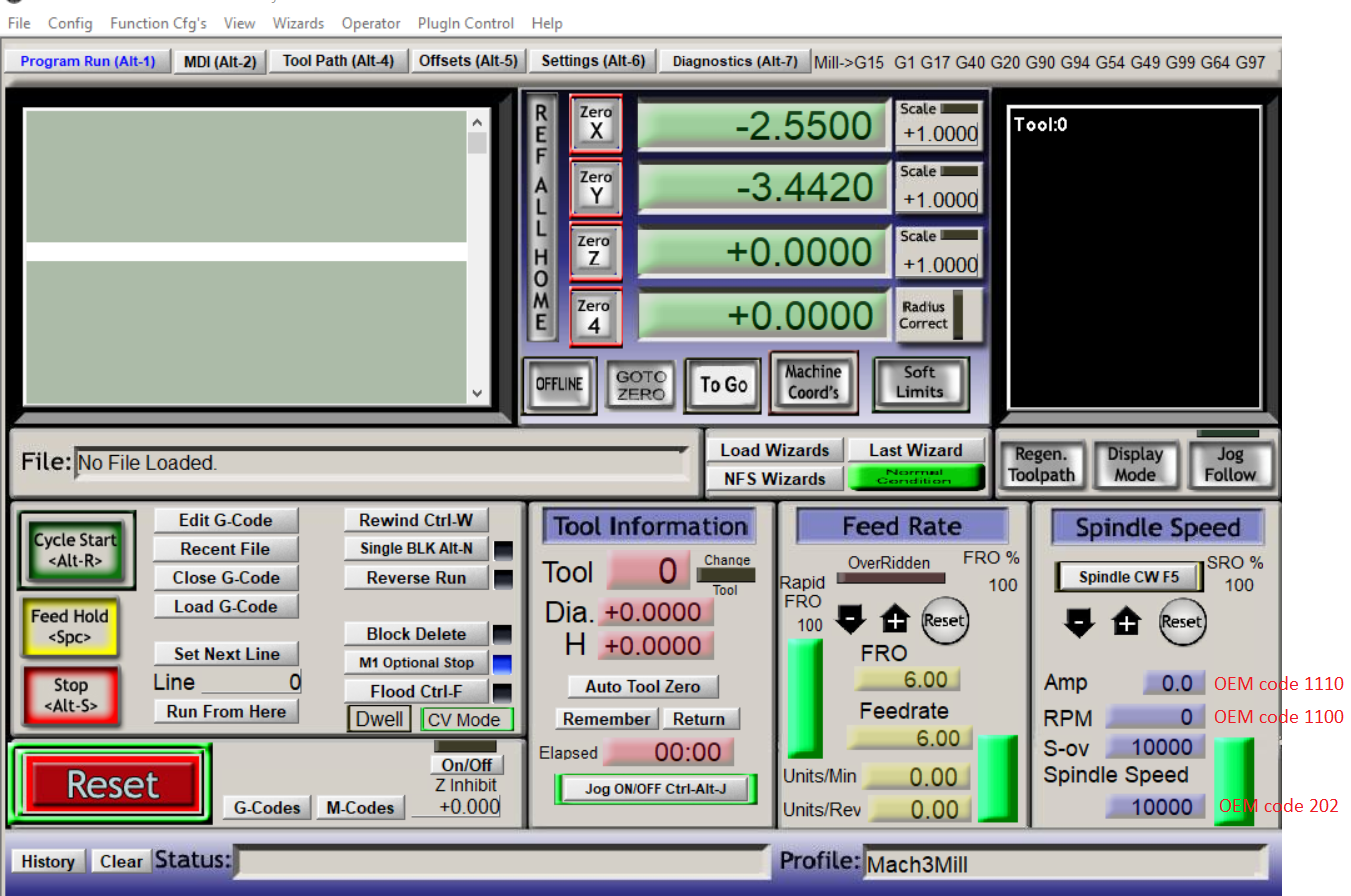This screenshot has width=1351, height=896.
Task: Click the spindle speed green bar
Action: 1233,781
